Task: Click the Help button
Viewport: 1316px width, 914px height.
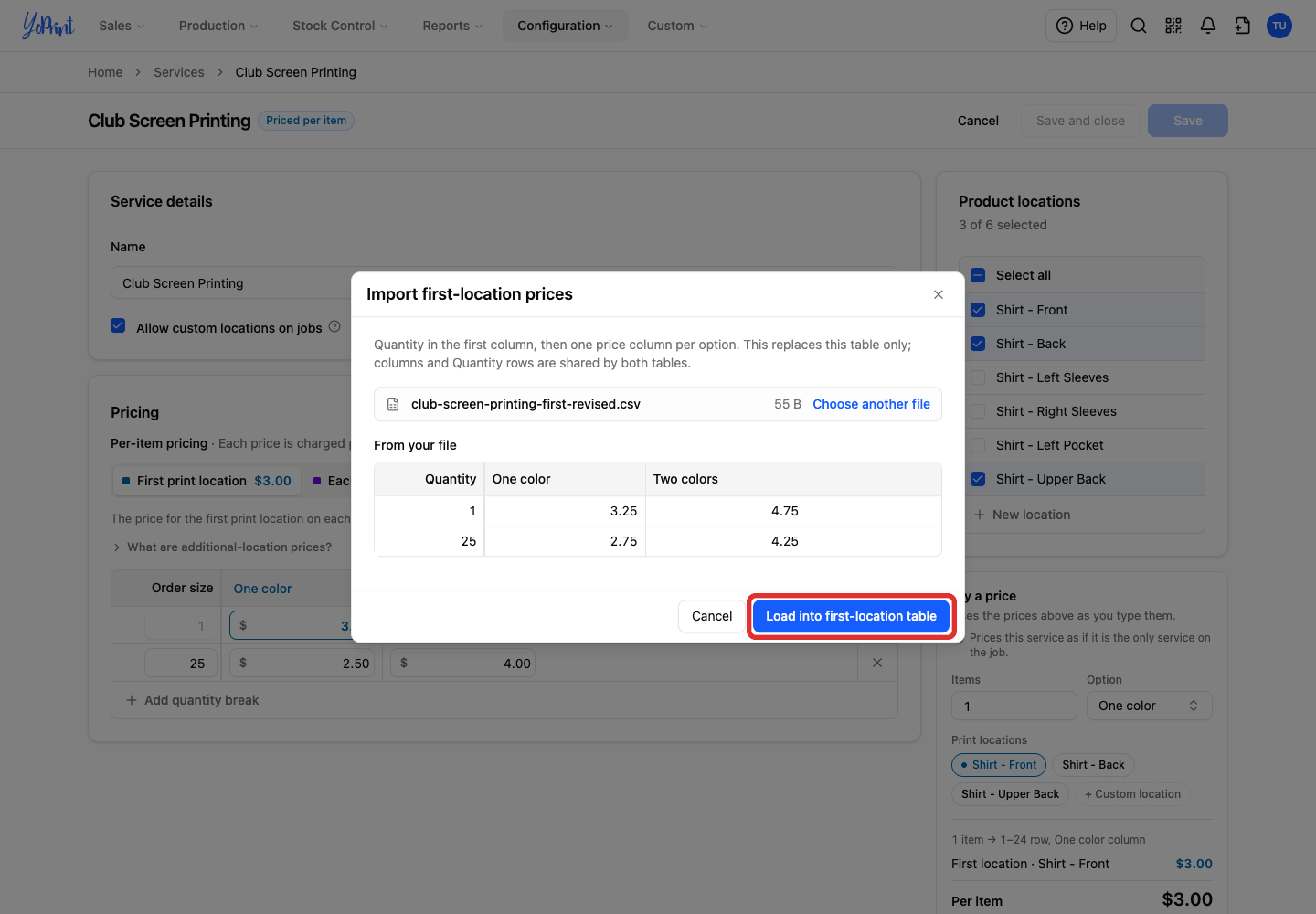Action: click(1081, 26)
